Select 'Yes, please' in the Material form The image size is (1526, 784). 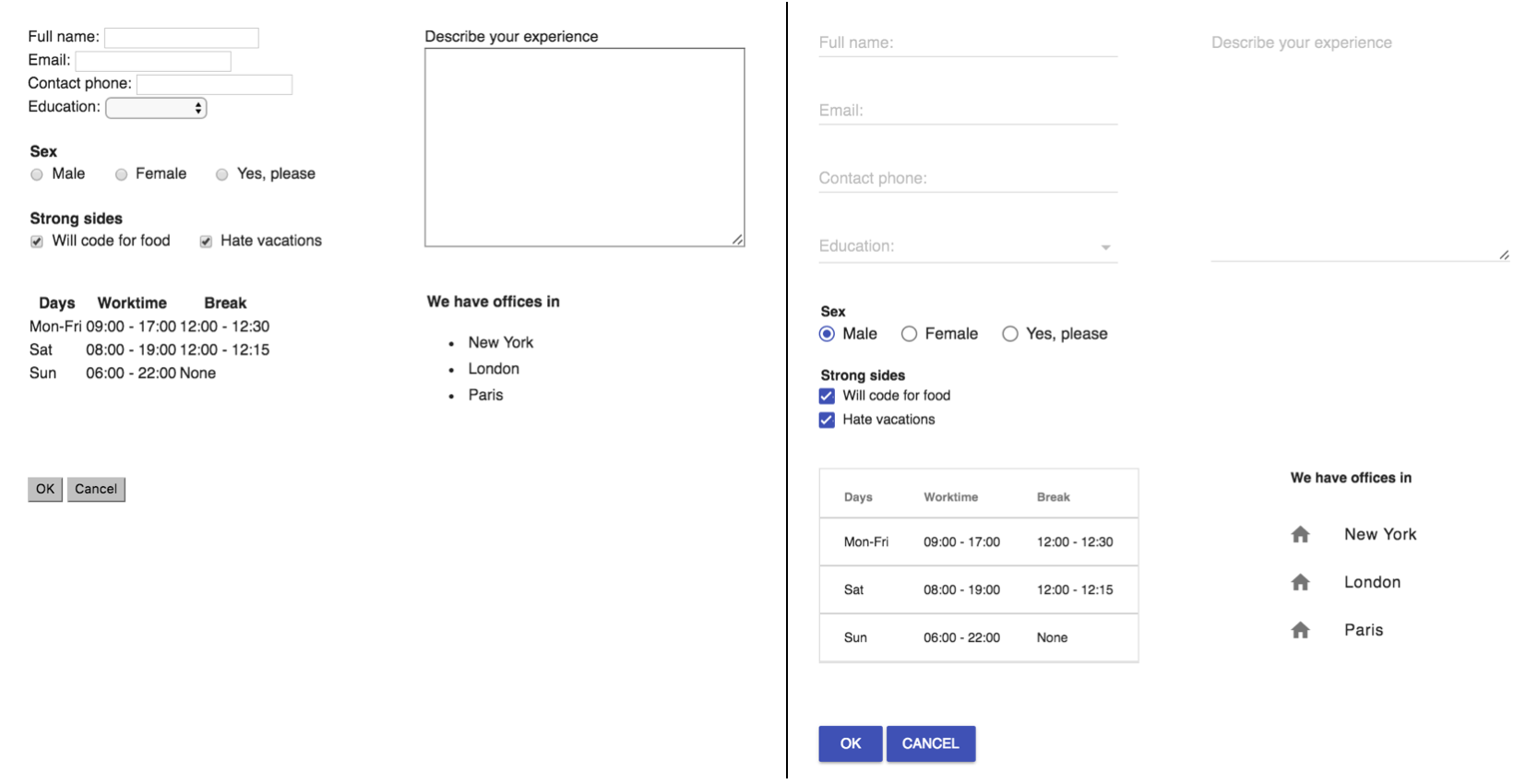pyautogui.click(x=1010, y=334)
